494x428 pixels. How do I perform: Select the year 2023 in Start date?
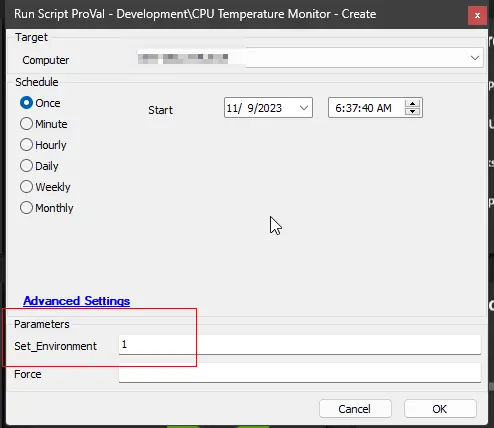click(x=269, y=108)
